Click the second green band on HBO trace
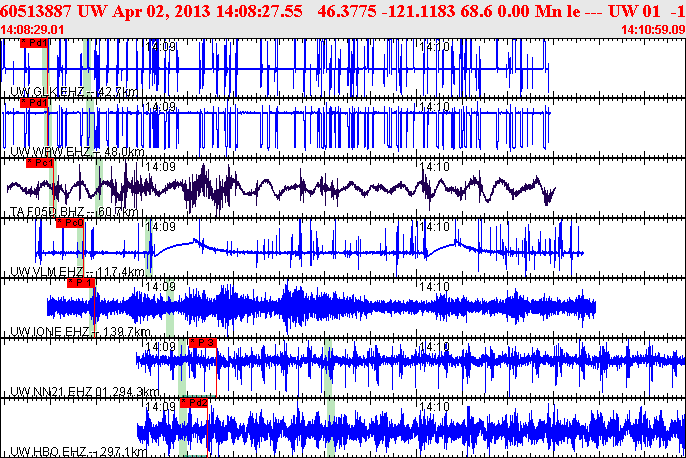686x458 pixels. 331,429
